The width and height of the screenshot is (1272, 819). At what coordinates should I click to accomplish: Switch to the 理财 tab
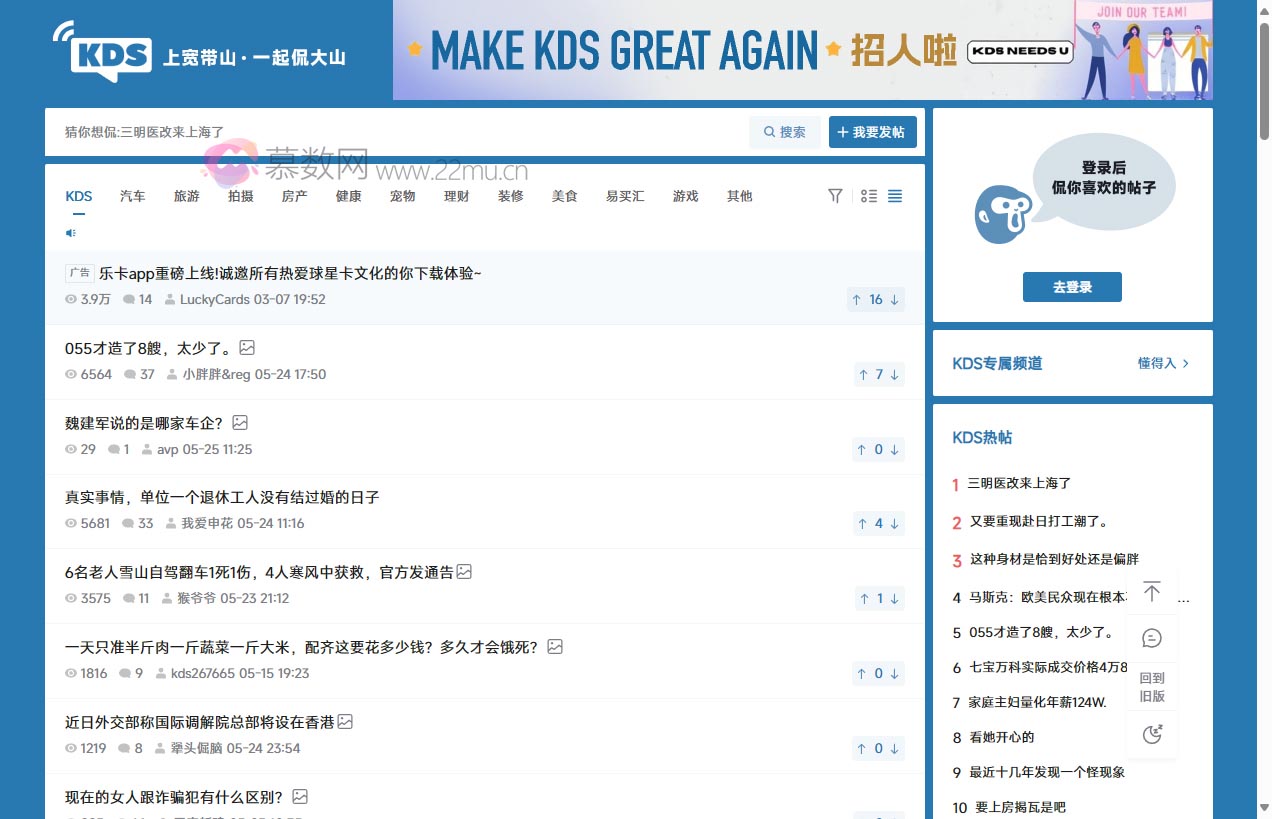coord(456,196)
